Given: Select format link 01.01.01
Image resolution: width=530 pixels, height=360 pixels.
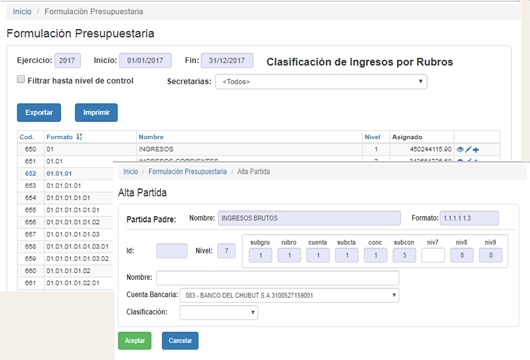Looking at the screenshot, I should tap(59, 173).
